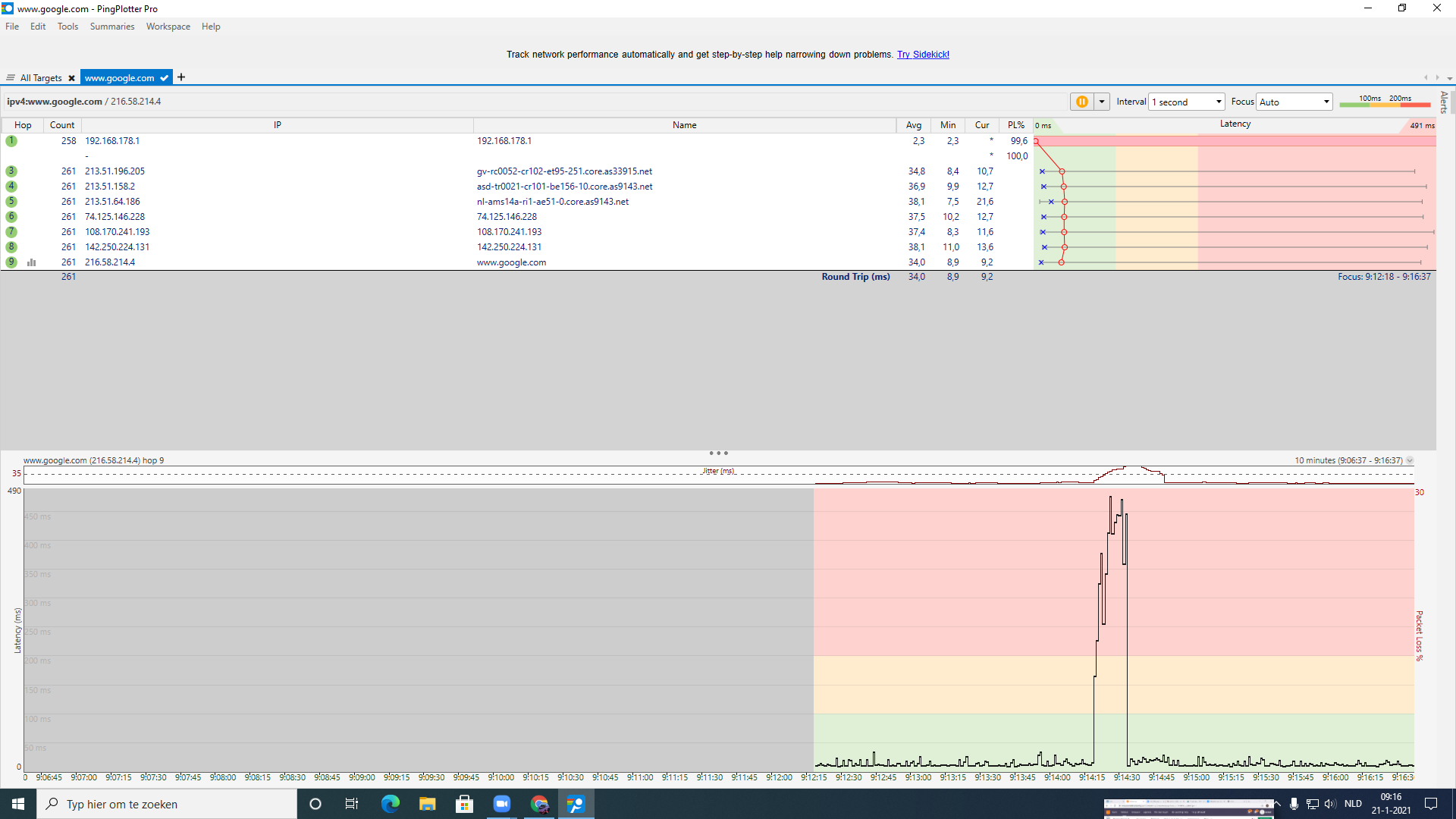Sort by the Count column header
The height and width of the screenshot is (819, 1456).
[x=62, y=125]
